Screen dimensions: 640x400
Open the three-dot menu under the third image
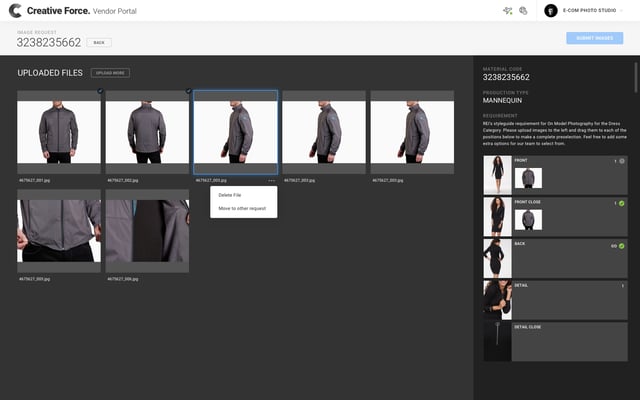click(x=271, y=181)
